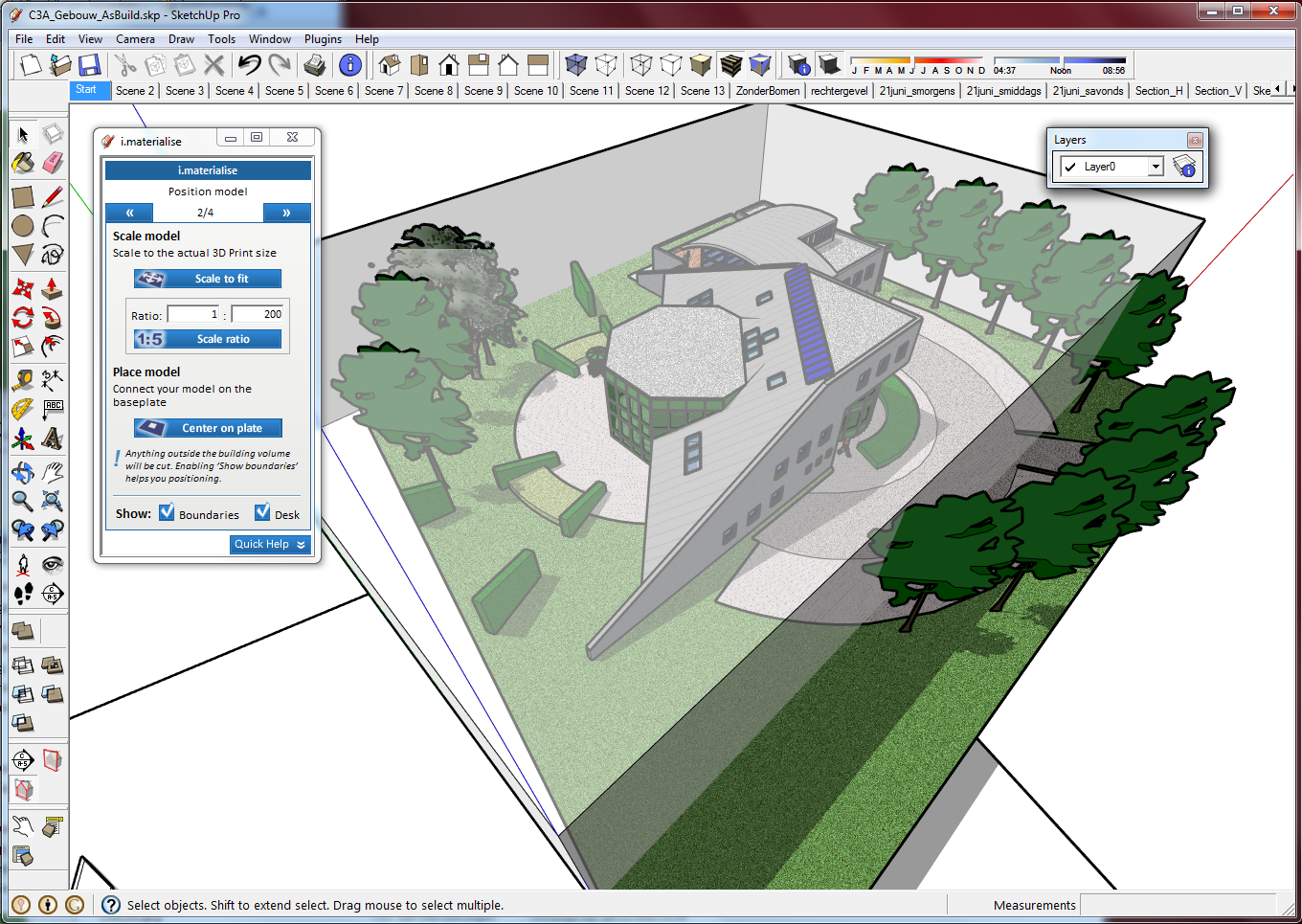Open the File menu
Image resolution: width=1302 pixels, height=924 pixels.
[24, 39]
